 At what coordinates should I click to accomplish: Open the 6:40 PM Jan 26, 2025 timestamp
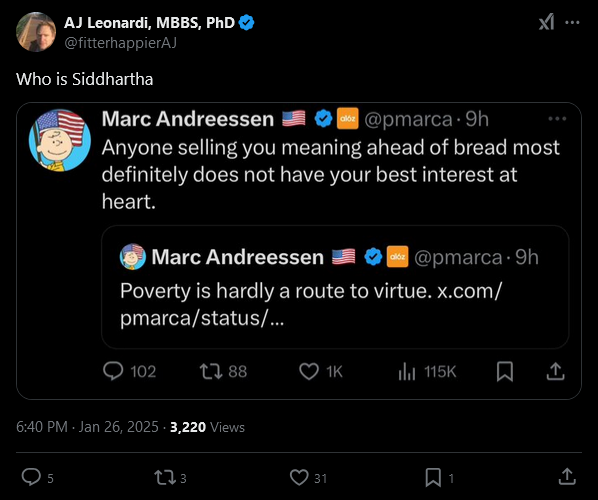[x=87, y=427]
